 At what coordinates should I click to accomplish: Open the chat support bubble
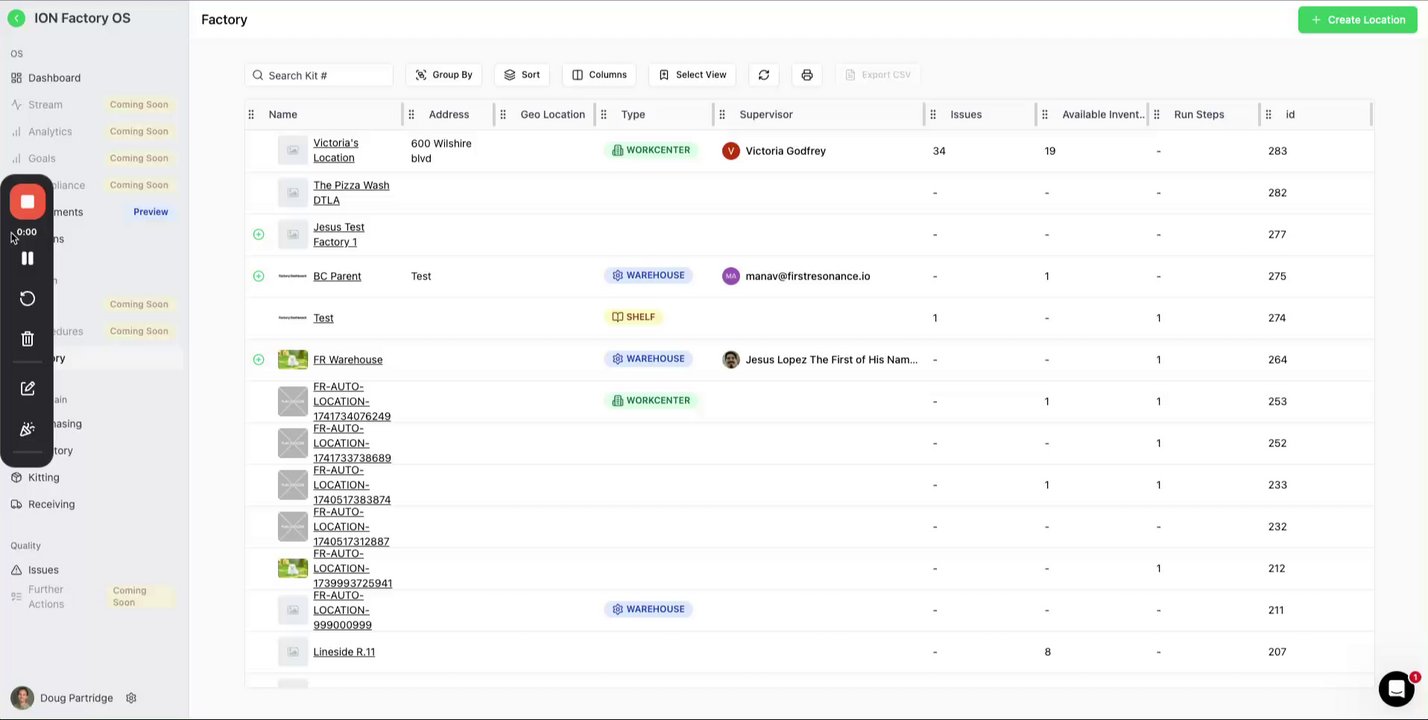1396,689
